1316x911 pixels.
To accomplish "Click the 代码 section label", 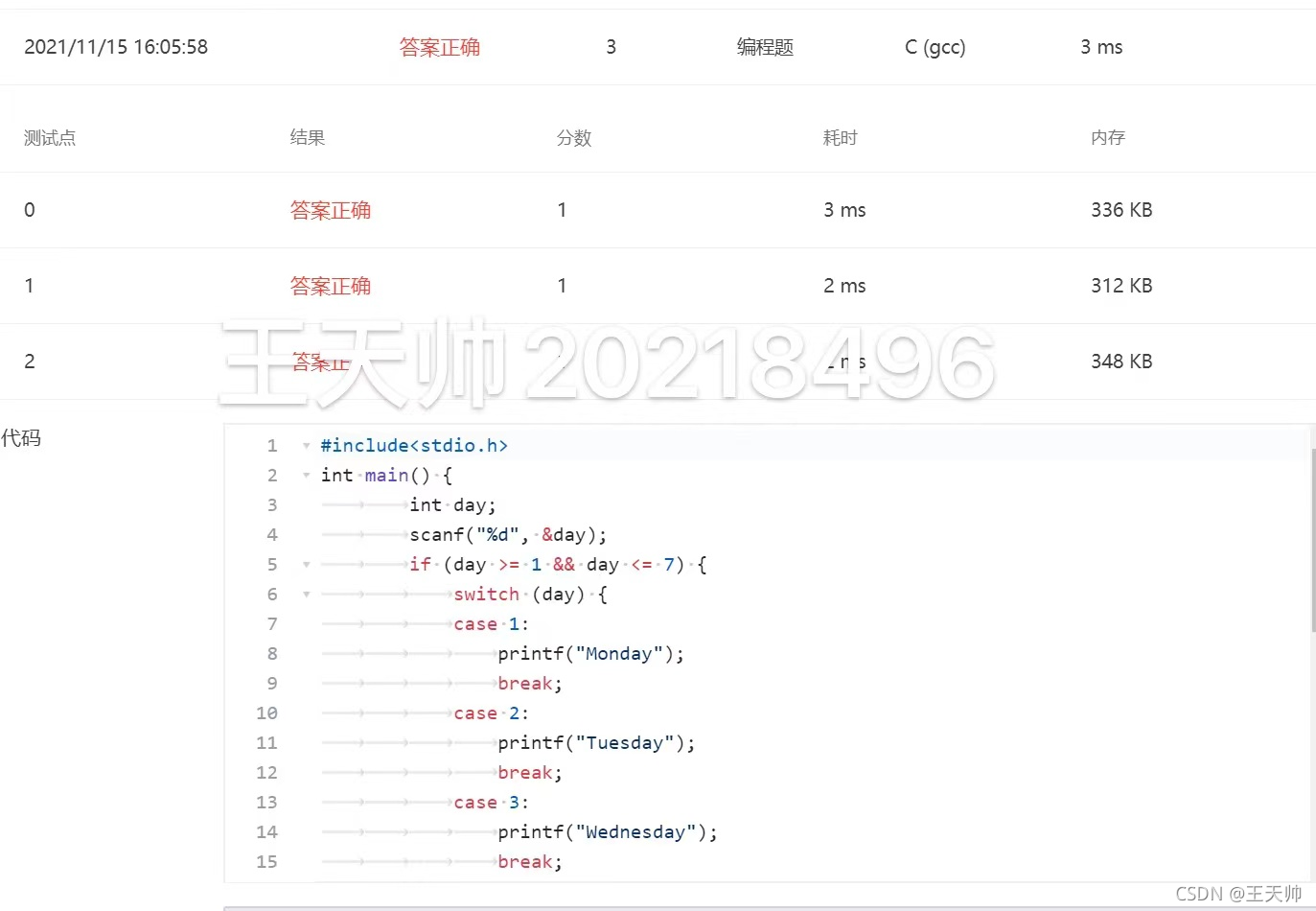I will (x=21, y=438).
